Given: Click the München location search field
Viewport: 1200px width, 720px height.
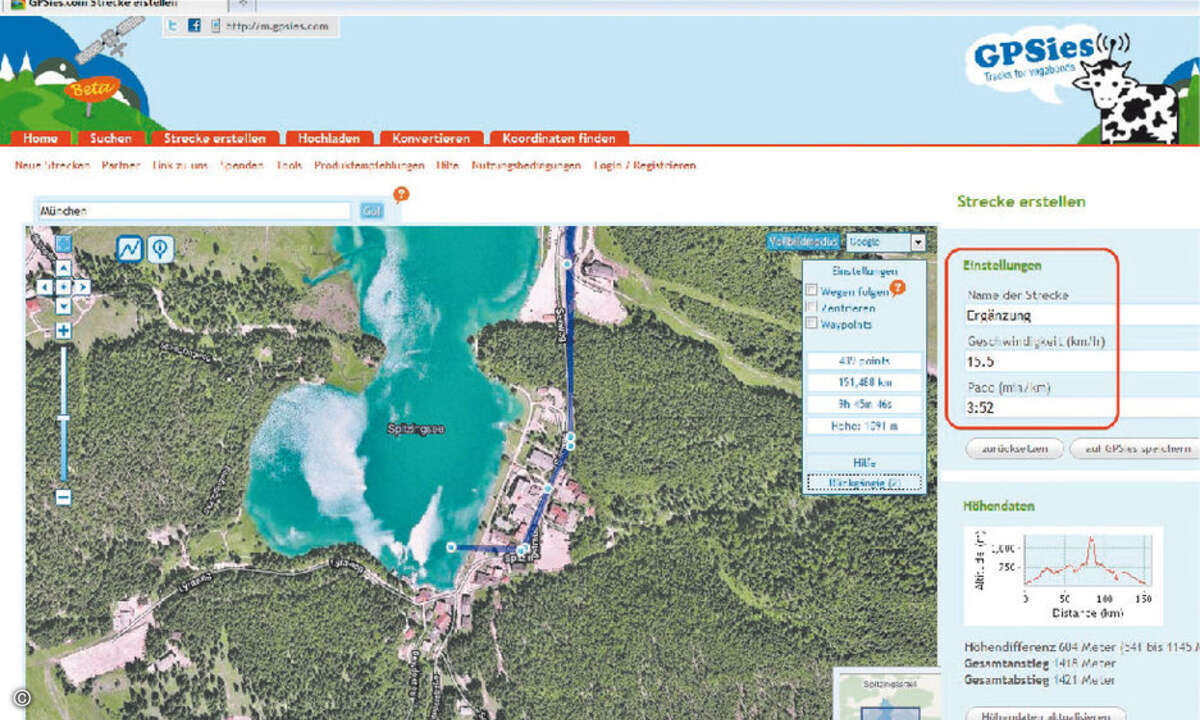Looking at the screenshot, I should pyautogui.click(x=193, y=211).
